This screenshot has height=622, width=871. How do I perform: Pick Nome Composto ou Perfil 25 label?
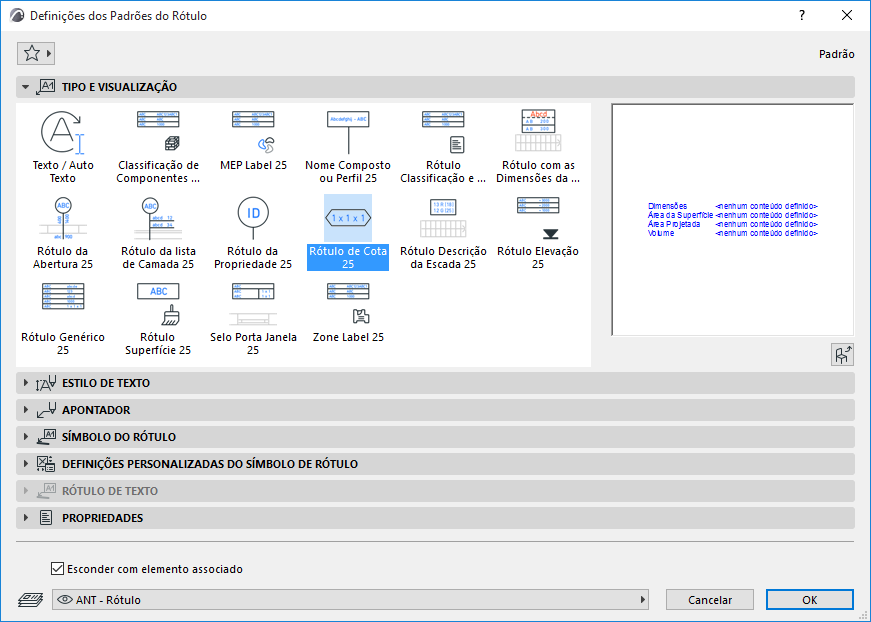348,147
